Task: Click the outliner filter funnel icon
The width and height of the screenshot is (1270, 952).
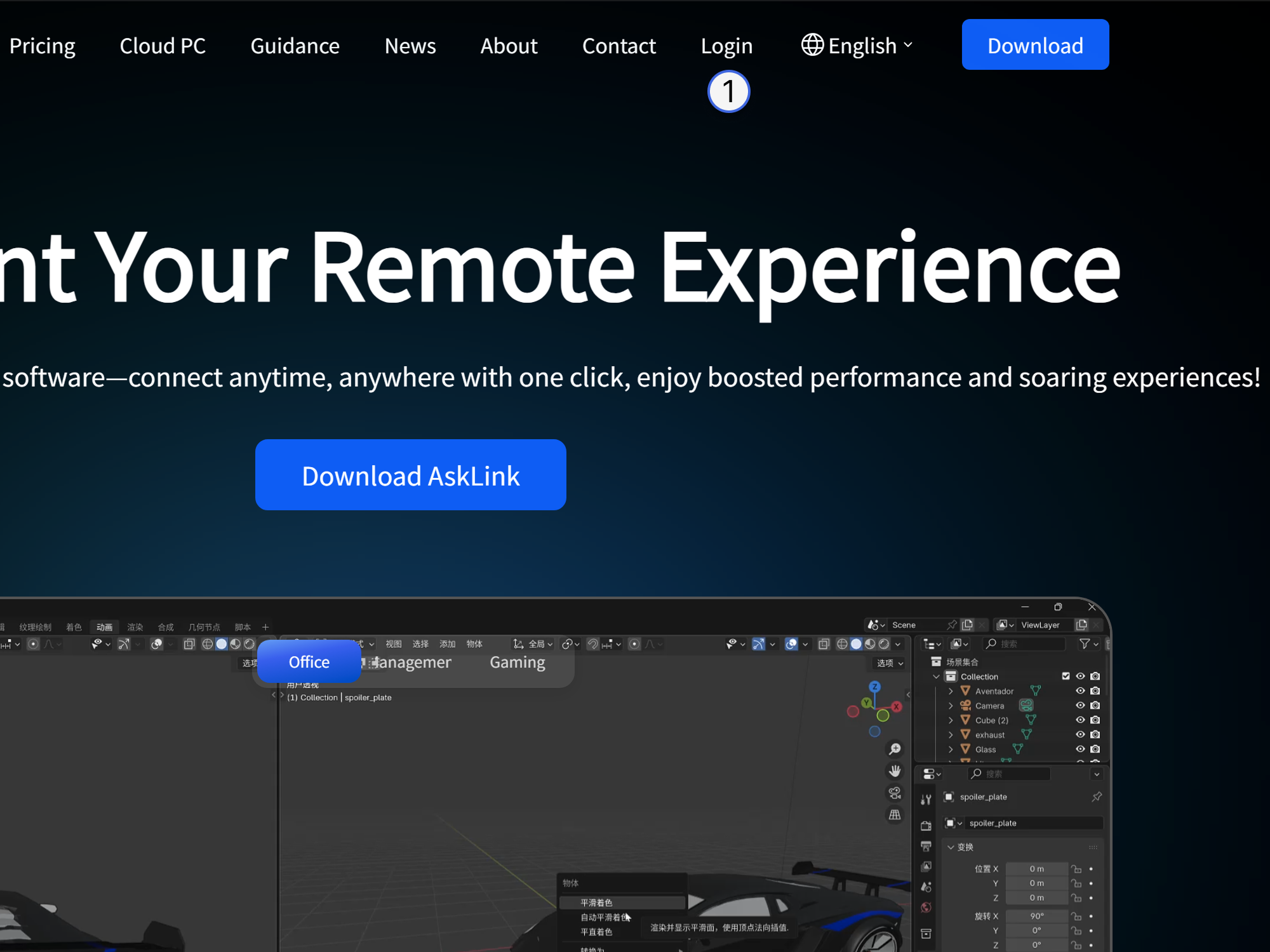Action: pyautogui.click(x=1085, y=644)
